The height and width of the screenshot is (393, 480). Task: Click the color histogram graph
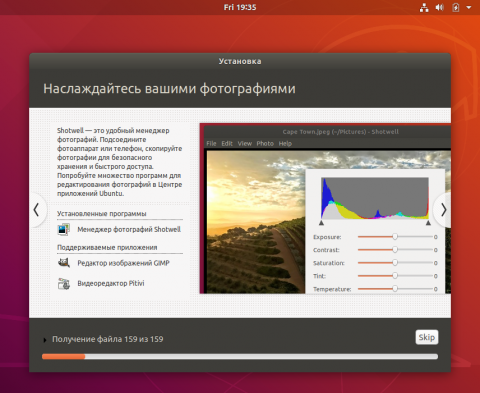(375, 198)
